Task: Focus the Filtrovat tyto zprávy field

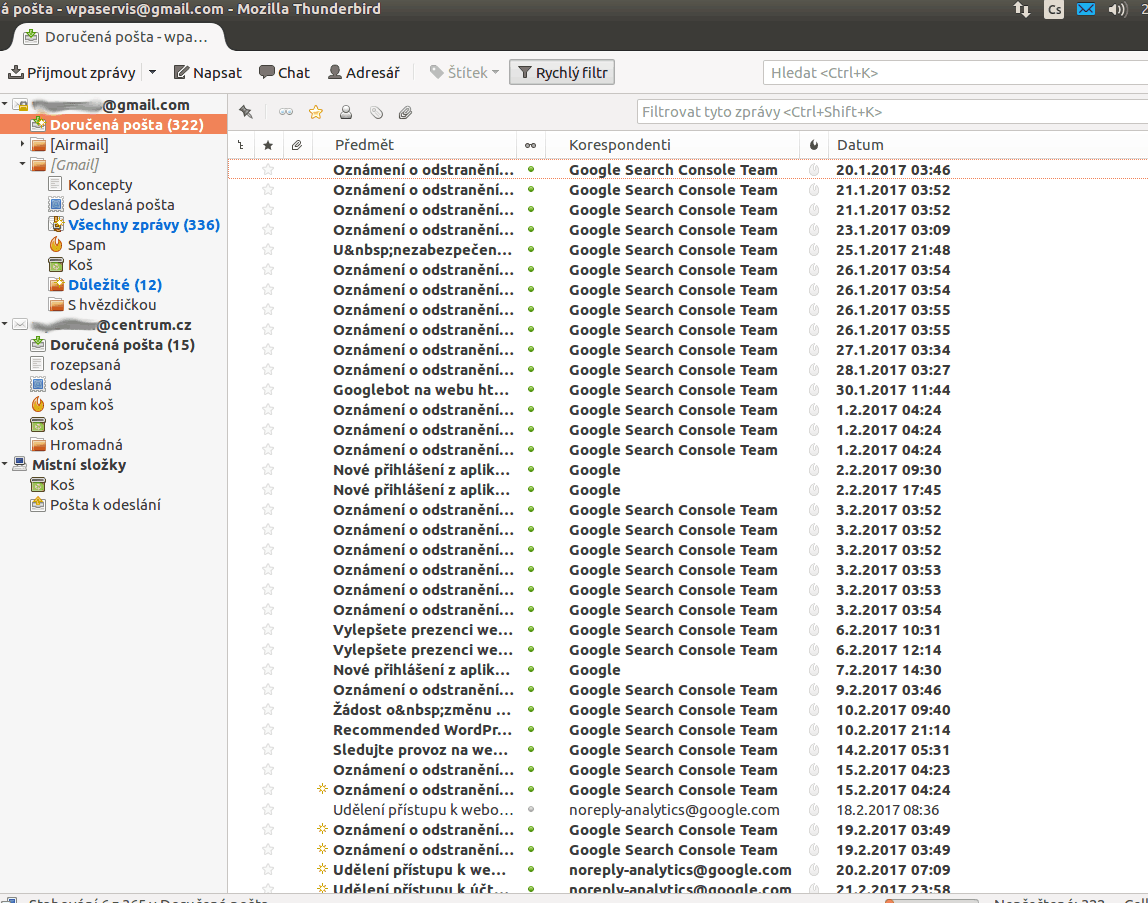Action: click(892, 112)
